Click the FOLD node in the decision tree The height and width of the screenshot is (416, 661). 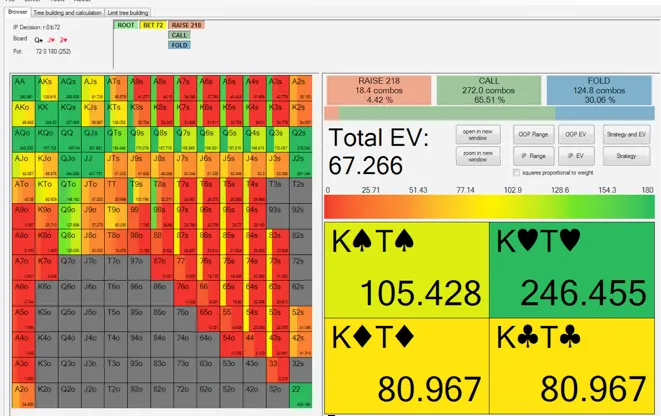pyautogui.click(x=179, y=45)
